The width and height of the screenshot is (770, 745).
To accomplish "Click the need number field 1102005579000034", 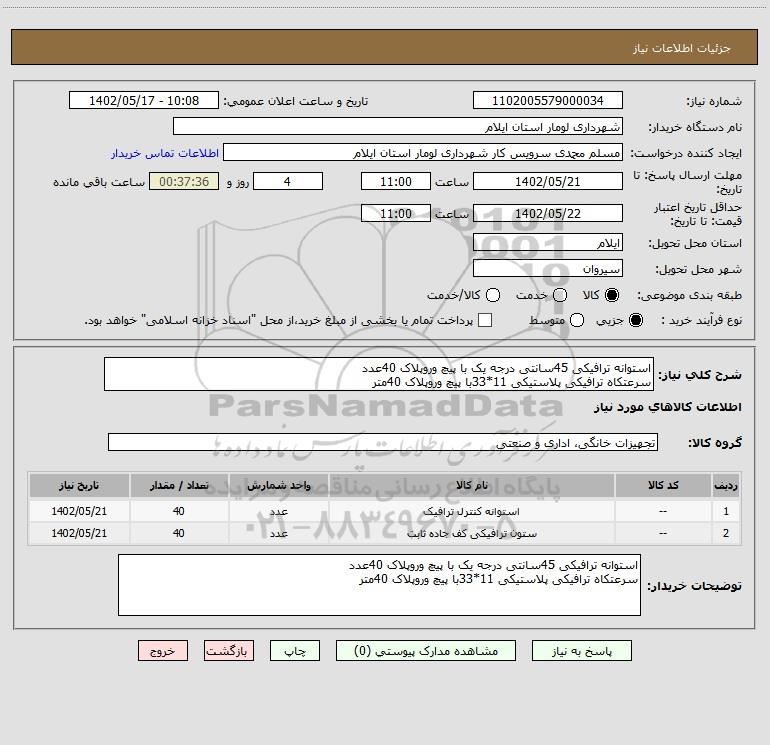I will [x=548, y=100].
